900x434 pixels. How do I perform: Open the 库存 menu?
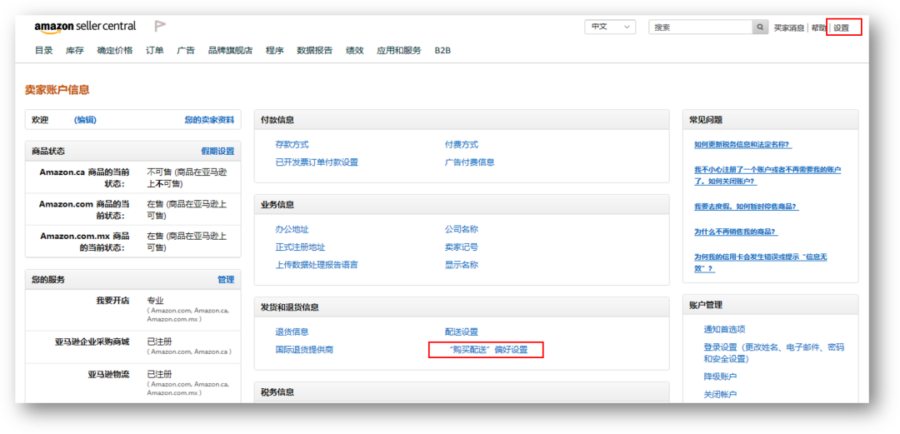(75, 51)
